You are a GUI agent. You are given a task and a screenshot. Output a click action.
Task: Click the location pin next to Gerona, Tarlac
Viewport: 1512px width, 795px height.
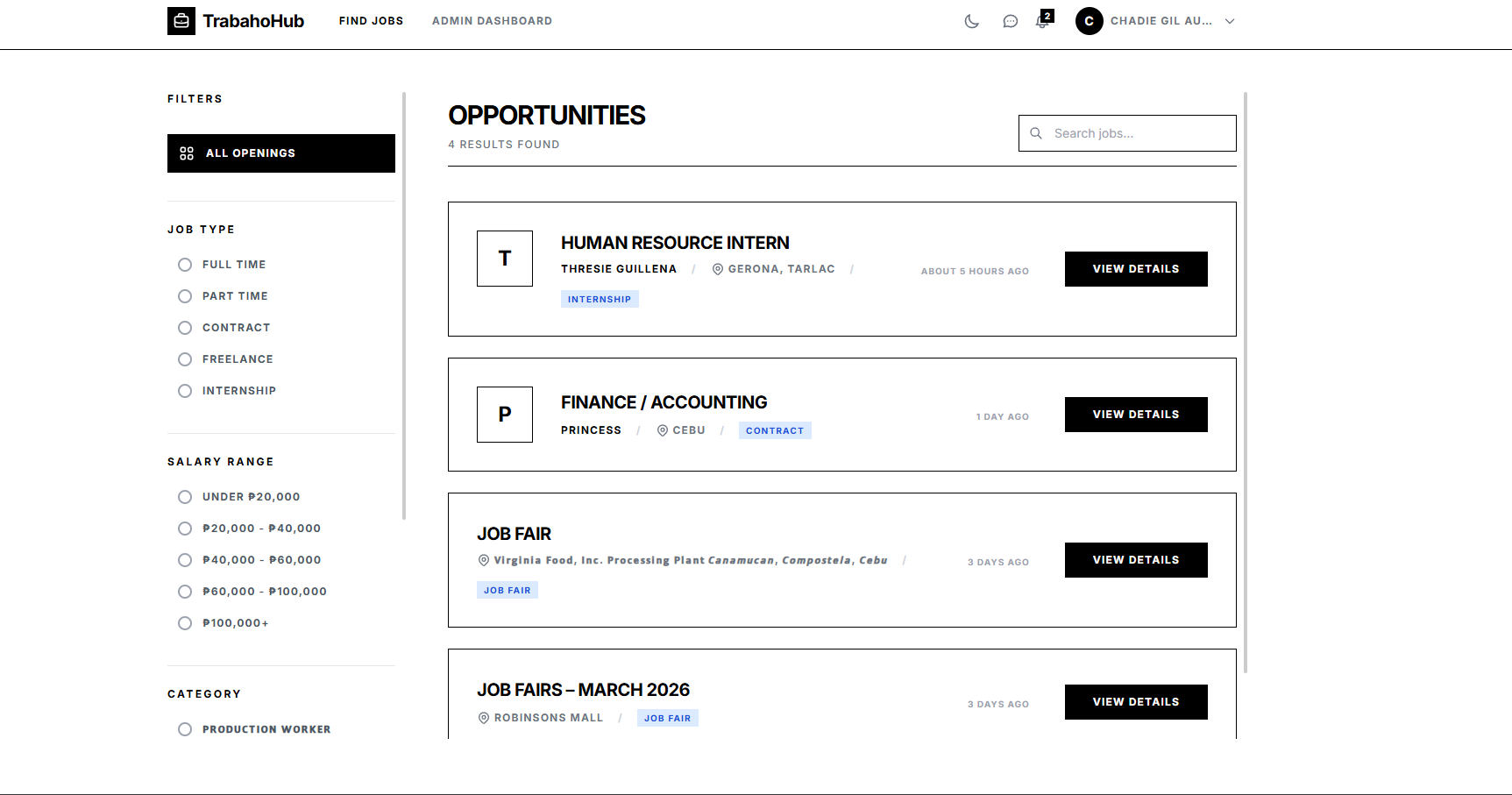pyautogui.click(x=718, y=268)
